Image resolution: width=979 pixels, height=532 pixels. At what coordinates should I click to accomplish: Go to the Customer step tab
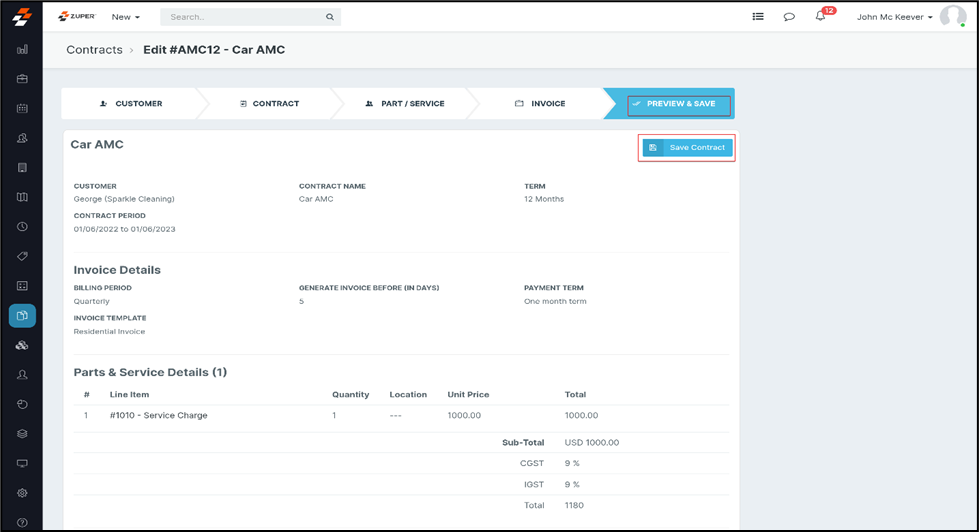point(131,104)
